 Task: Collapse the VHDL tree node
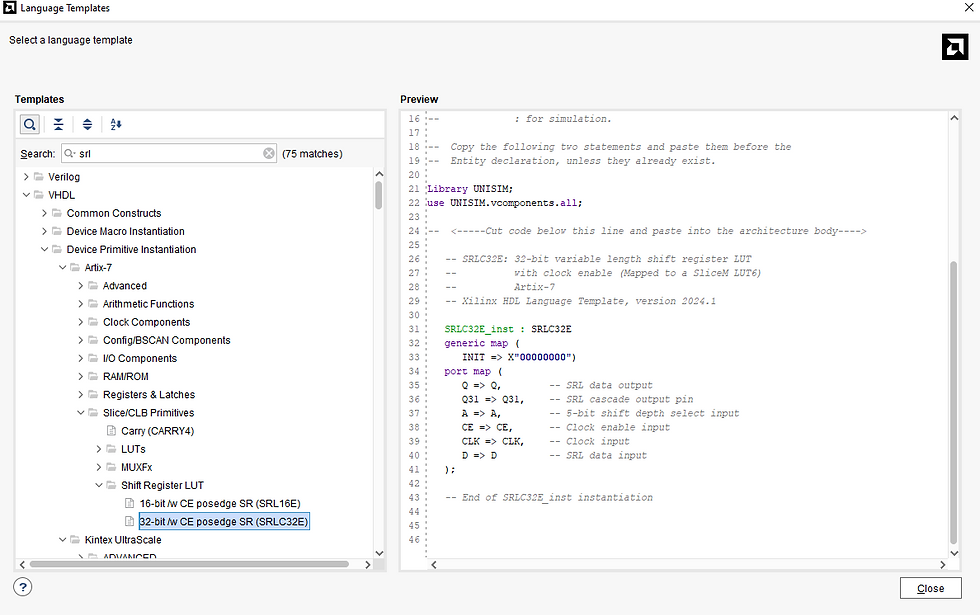(x=26, y=194)
